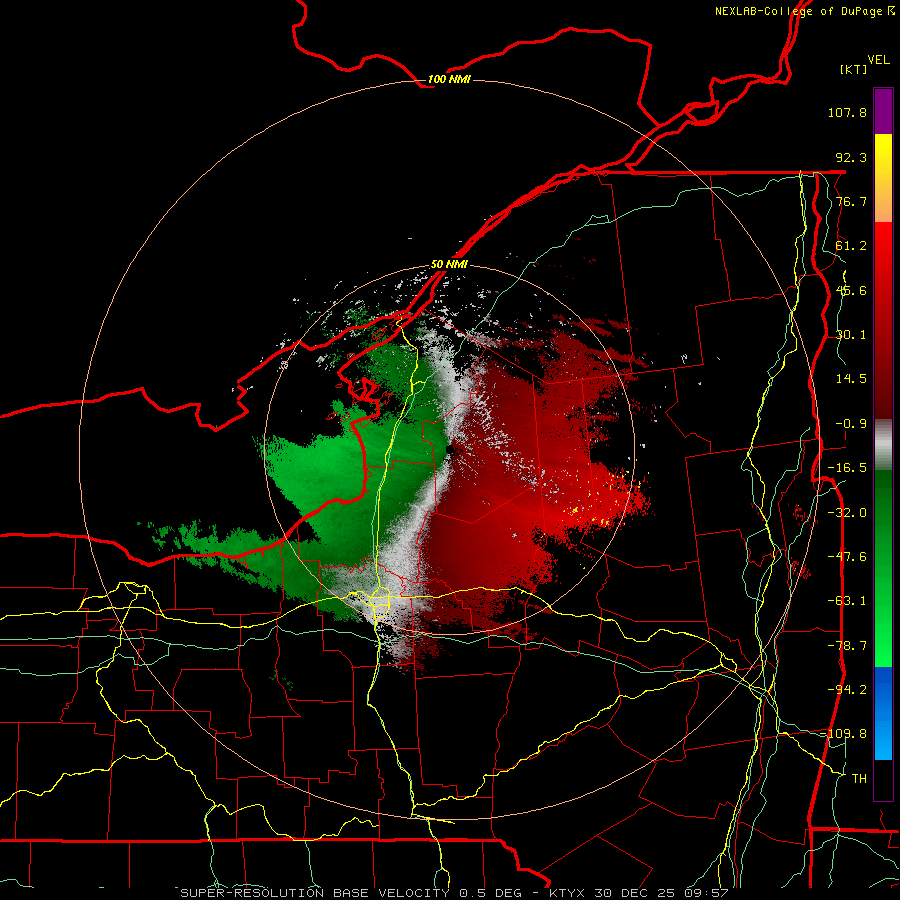
Task: Click the black radar site dot at ring center
Action: click(x=450, y=451)
